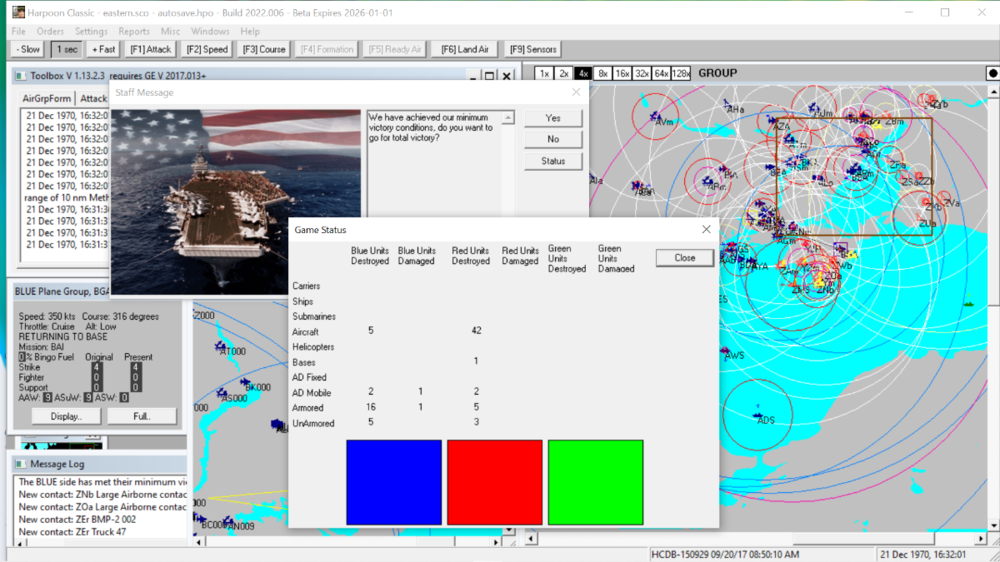Set map zoom to 128x
This screenshot has width=1000, height=562.
coord(680,73)
